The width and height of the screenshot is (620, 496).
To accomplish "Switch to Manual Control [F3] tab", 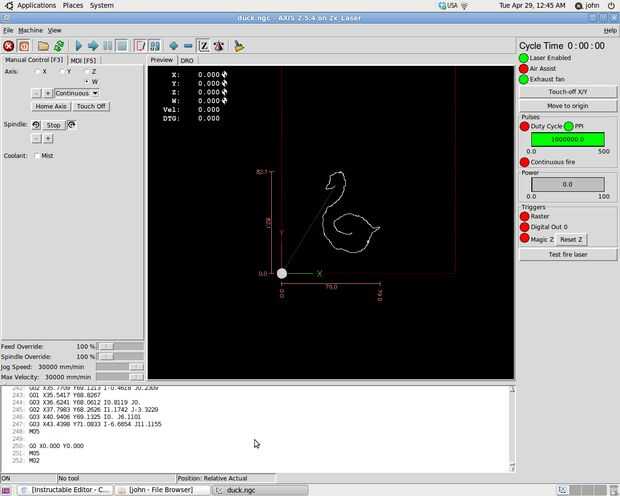I will coord(34,60).
